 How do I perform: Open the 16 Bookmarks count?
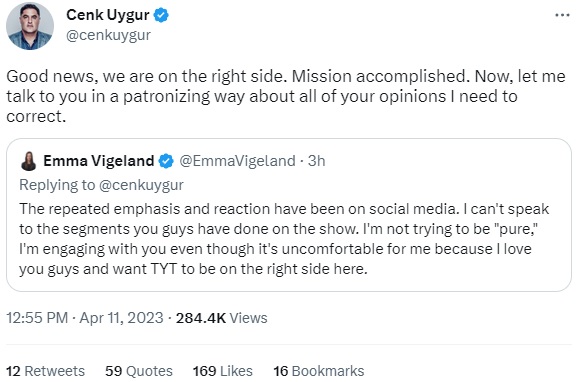click(x=318, y=371)
